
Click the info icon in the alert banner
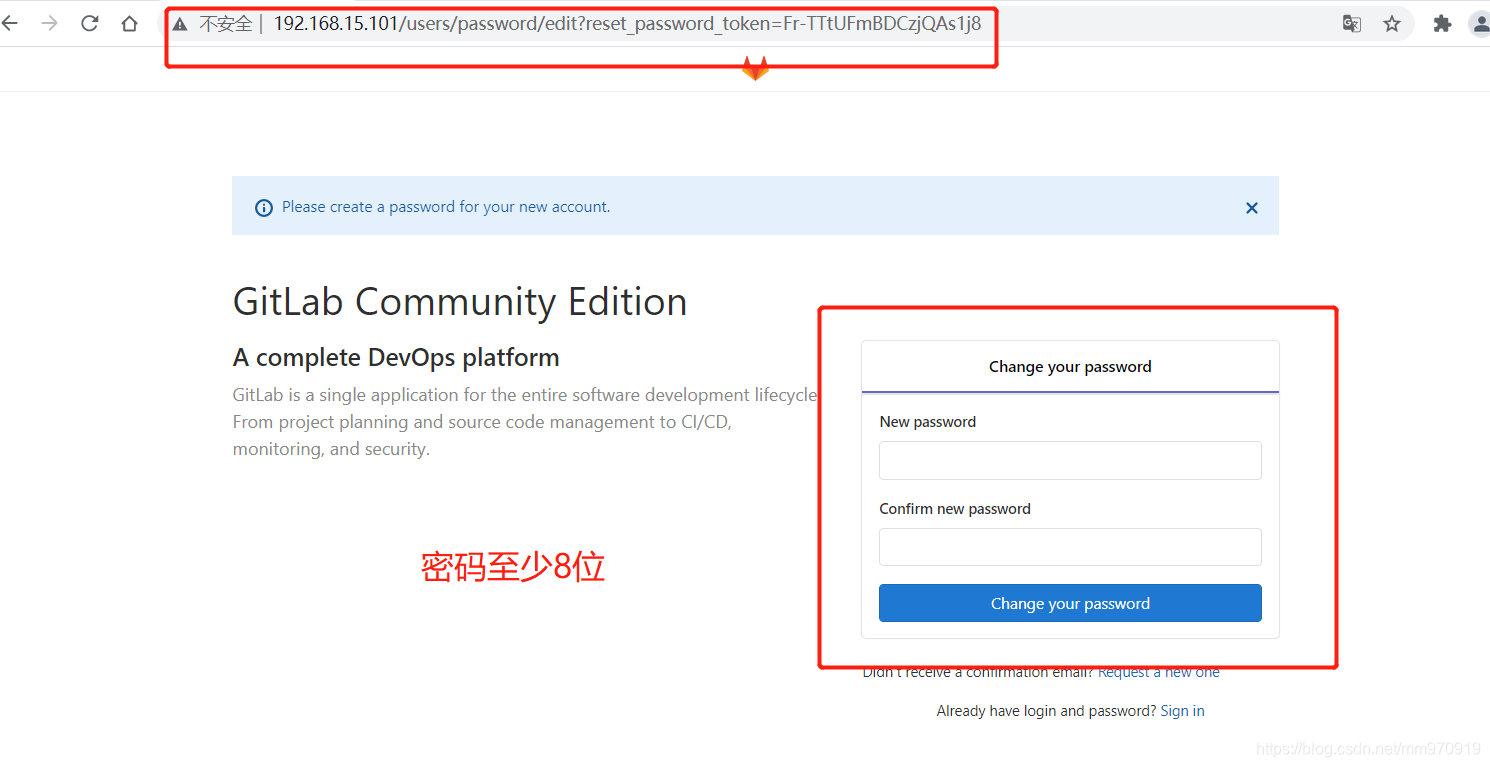coord(264,208)
